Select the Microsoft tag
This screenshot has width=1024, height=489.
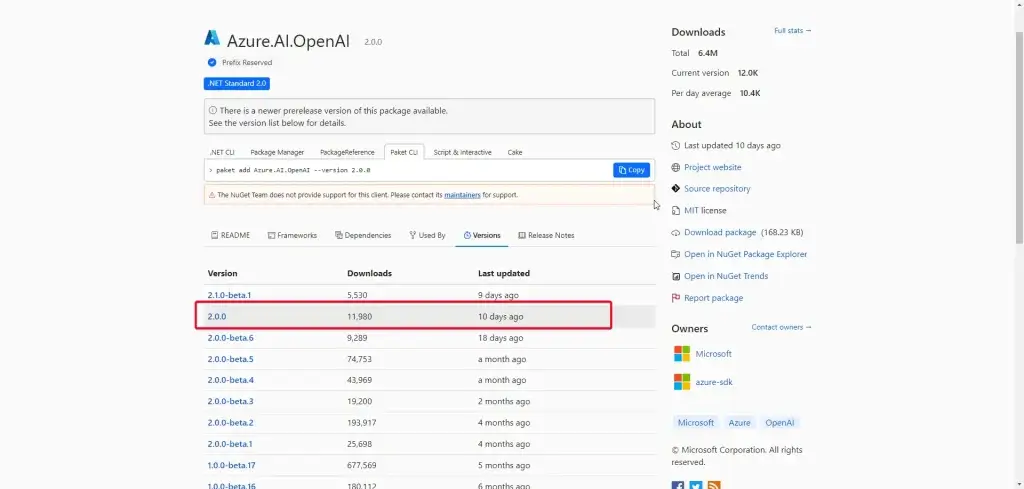point(696,422)
